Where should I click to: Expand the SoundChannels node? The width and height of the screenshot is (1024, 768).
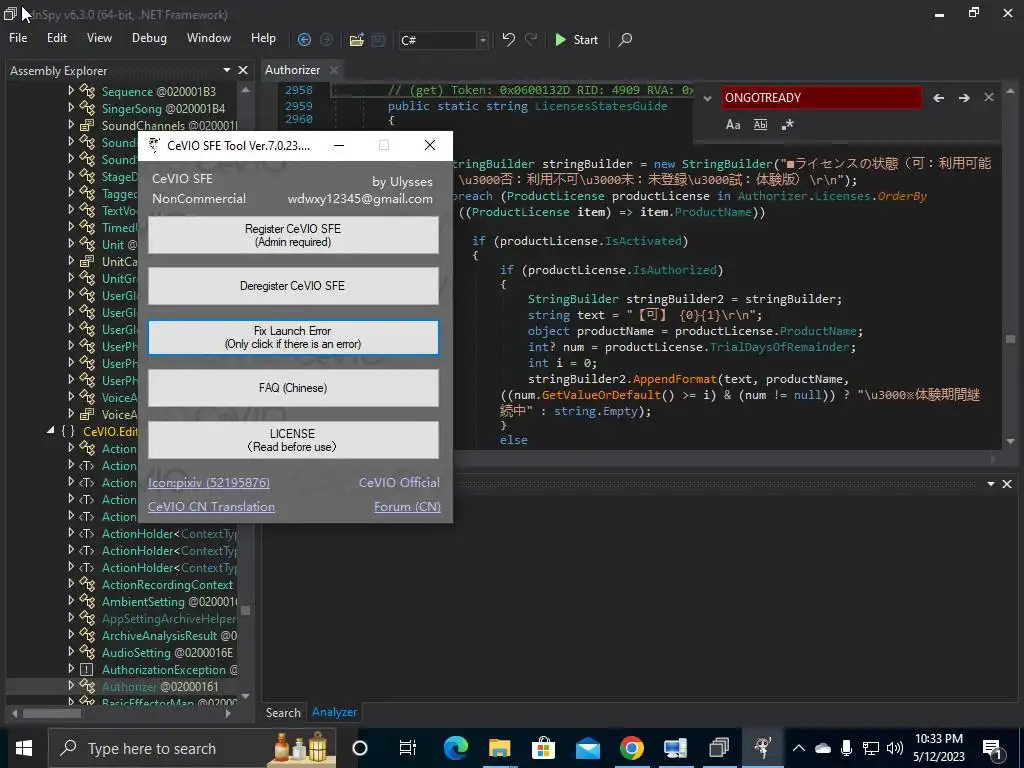pos(71,124)
